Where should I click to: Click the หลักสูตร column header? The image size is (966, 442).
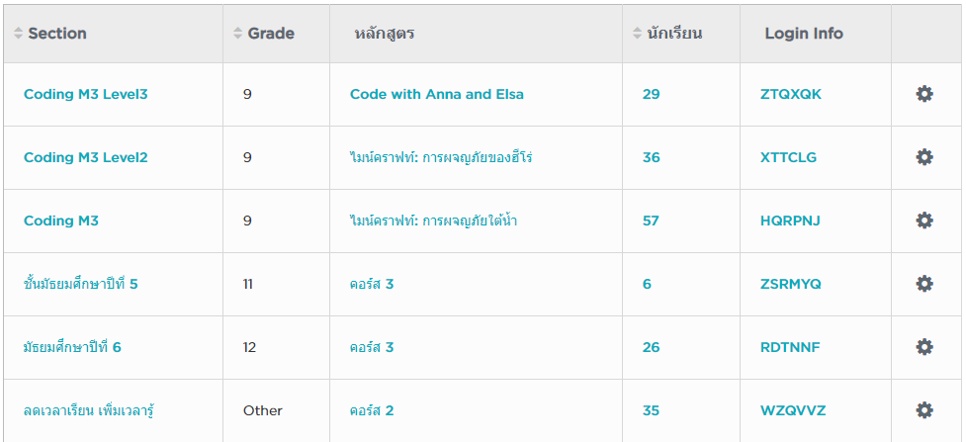[x=384, y=33]
